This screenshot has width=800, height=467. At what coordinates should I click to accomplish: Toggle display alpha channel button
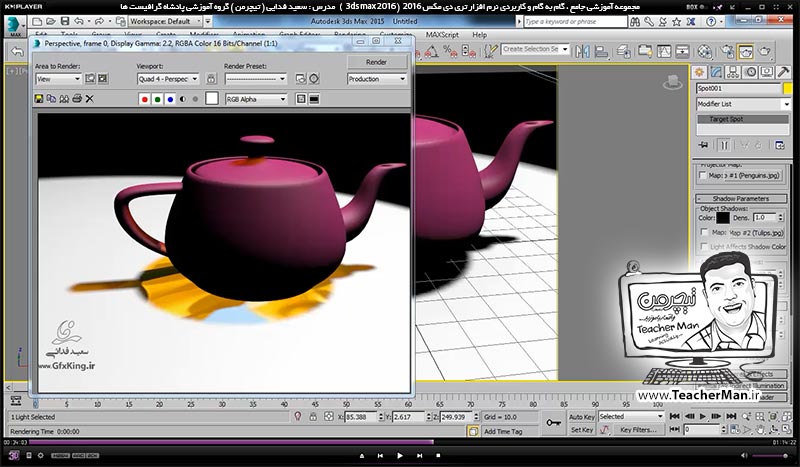[x=183, y=99]
